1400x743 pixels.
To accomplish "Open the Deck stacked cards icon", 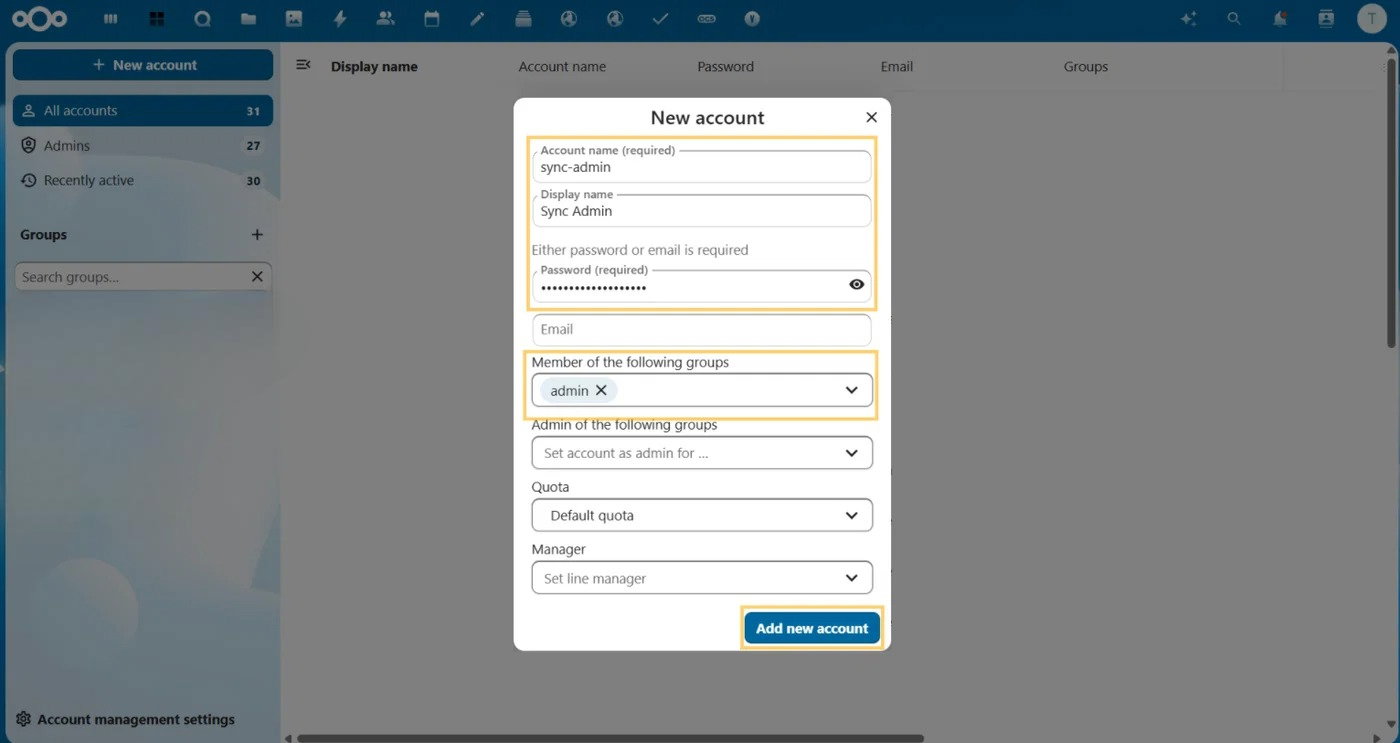I will click(523, 19).
